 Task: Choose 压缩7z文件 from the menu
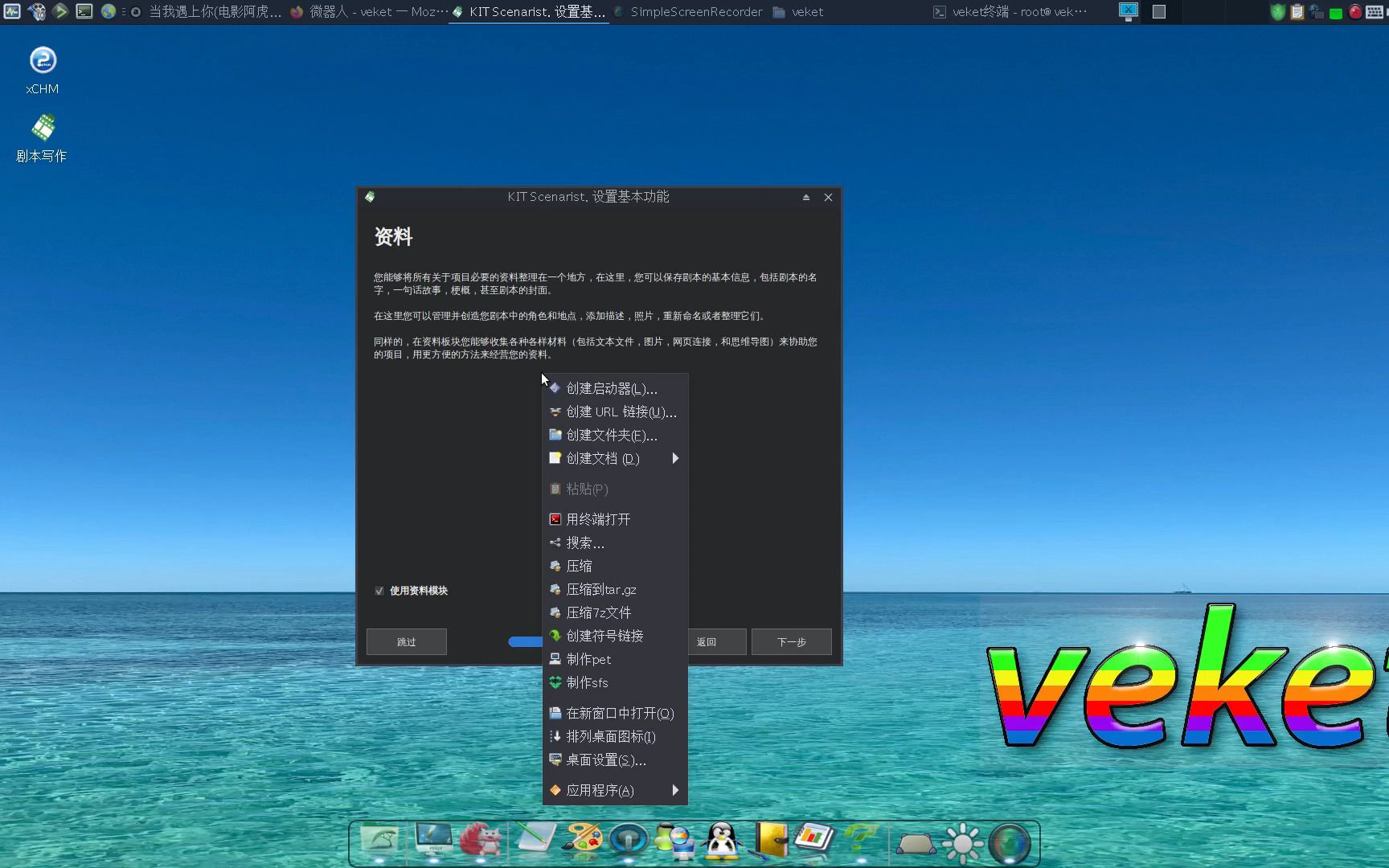(x=616, y=612)
